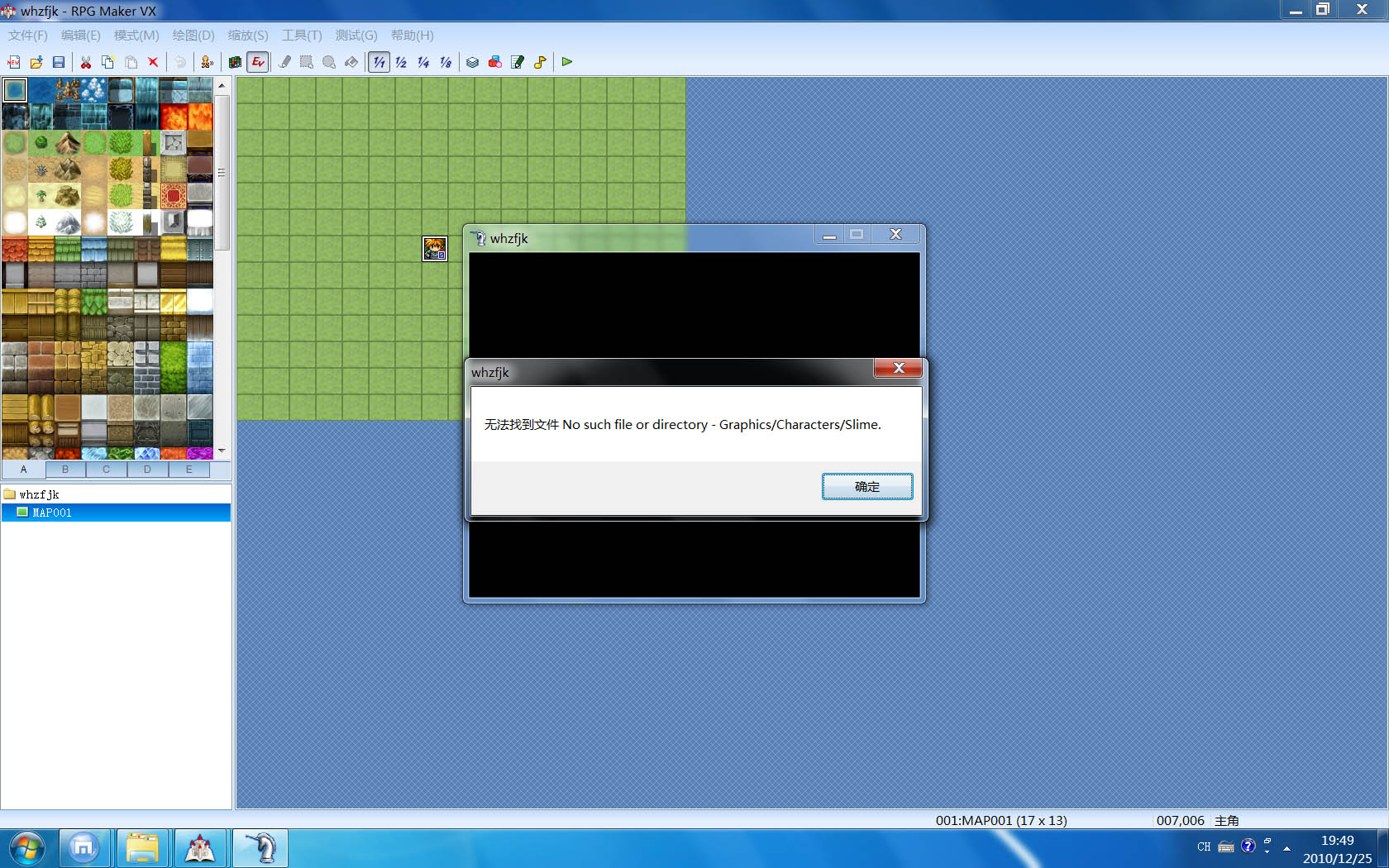
Task: Click the 确定 button in error dialog
Action: click(x=867, y=486)
